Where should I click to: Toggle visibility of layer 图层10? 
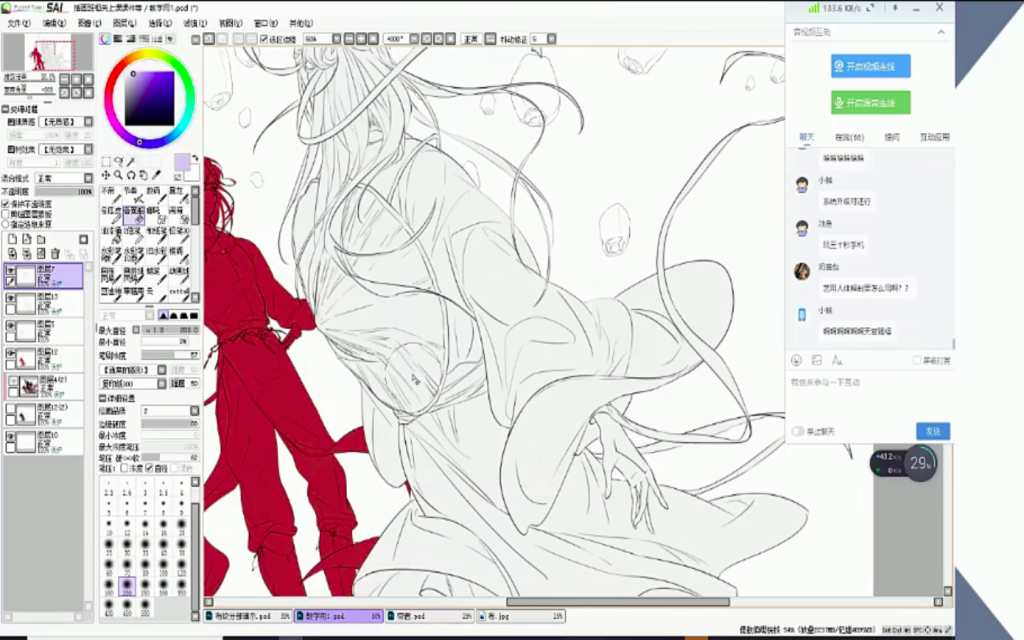coord(11,437)
